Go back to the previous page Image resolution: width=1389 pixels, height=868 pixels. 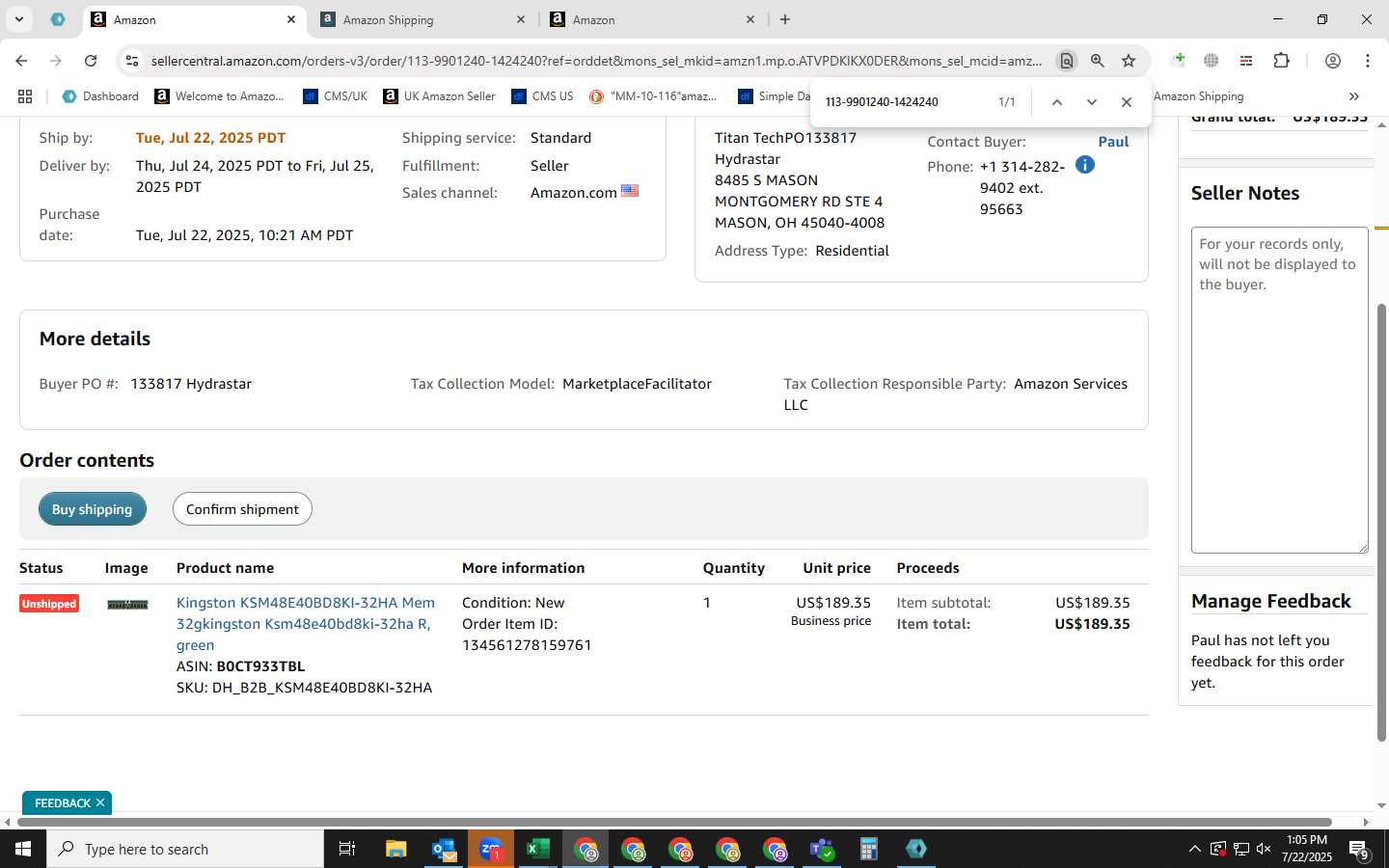point(21,61)
